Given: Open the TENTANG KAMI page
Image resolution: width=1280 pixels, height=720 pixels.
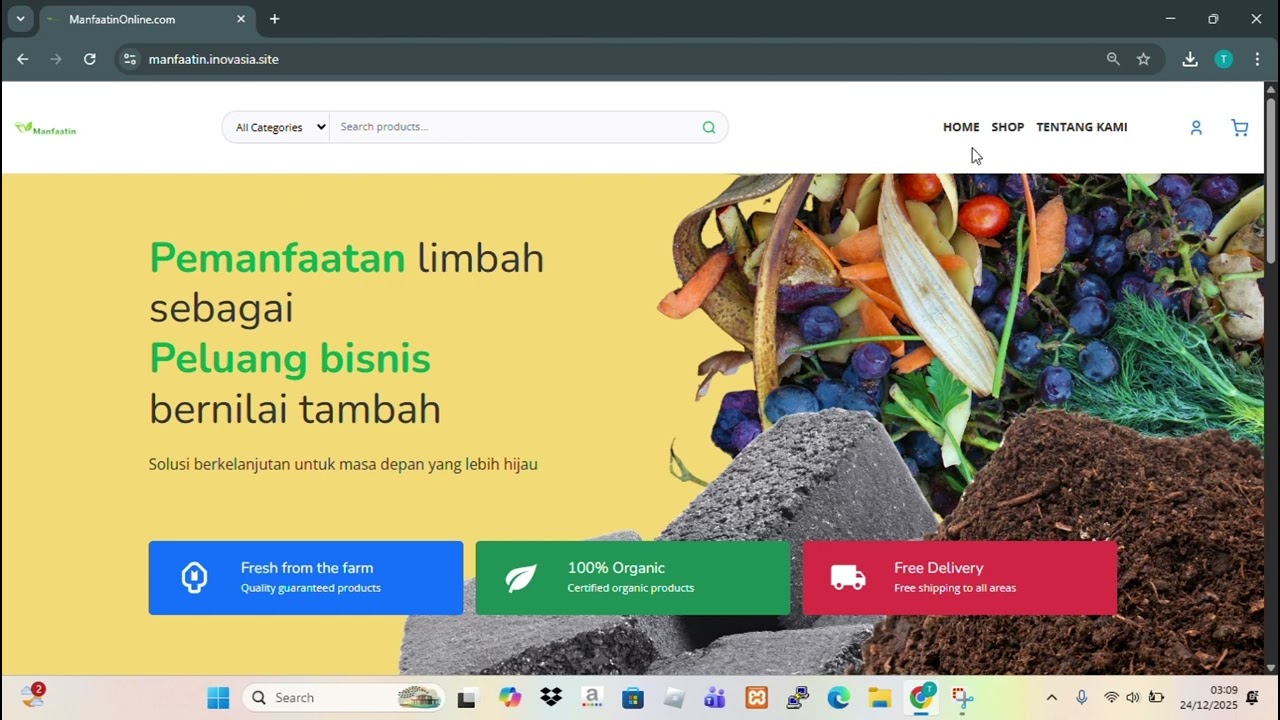Looking at the screenshot, I should [1082, 127].
